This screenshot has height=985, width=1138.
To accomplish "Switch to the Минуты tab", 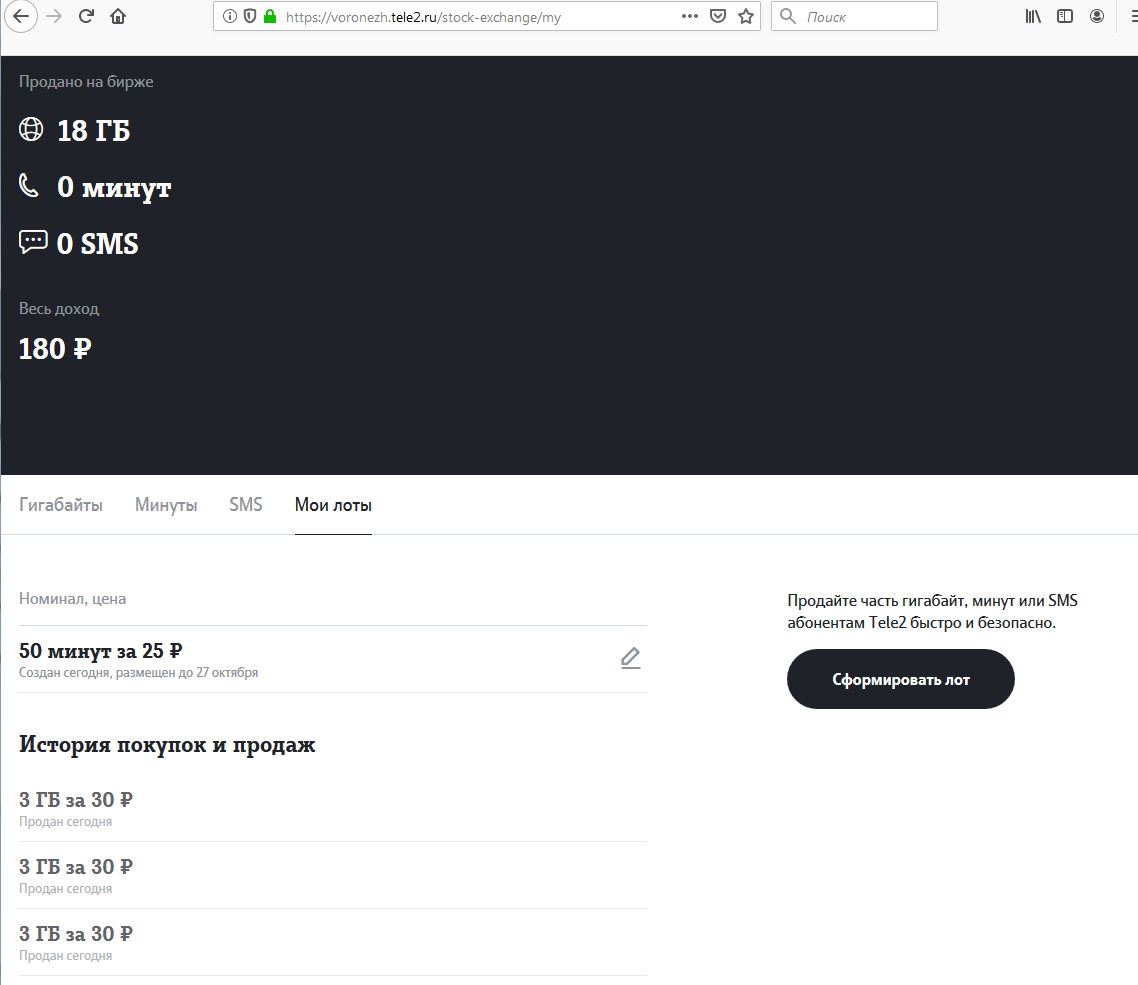I will [x=166, y=504].
